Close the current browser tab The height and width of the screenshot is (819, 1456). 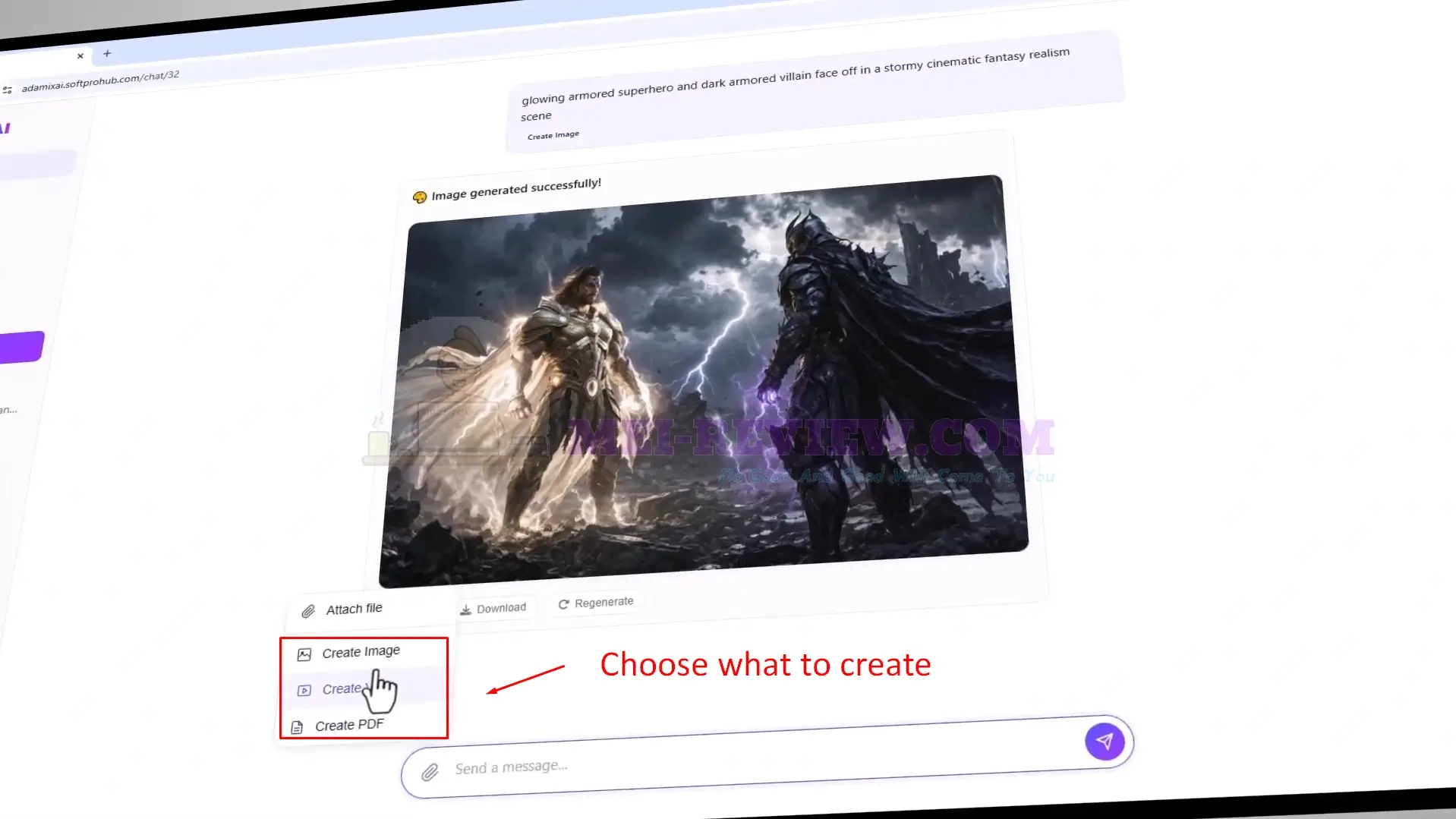coord(80,55)
